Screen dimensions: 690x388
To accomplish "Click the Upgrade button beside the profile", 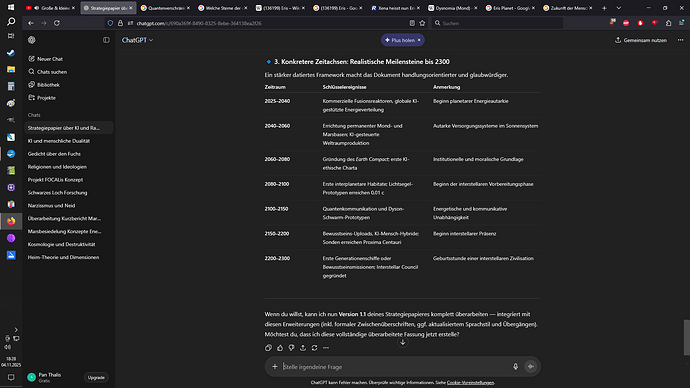I will (96, 377).
